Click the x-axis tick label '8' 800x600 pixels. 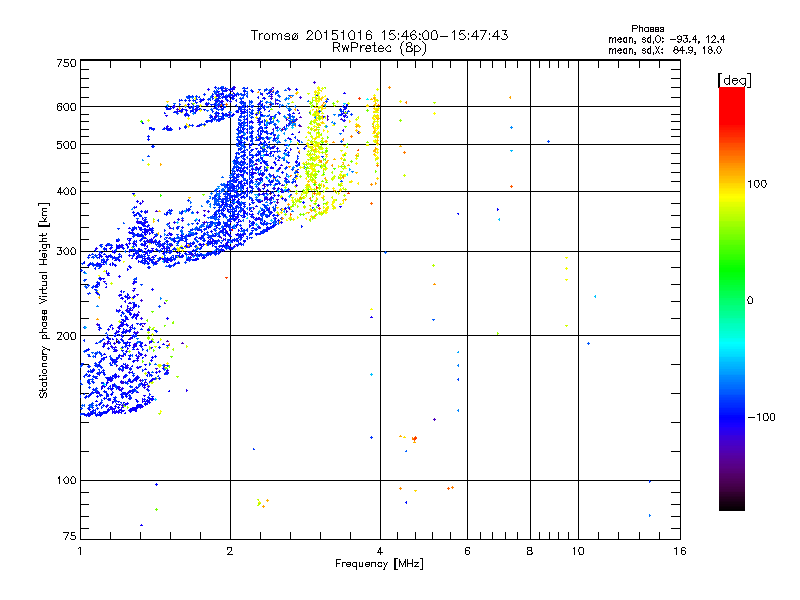pos(530,551)
